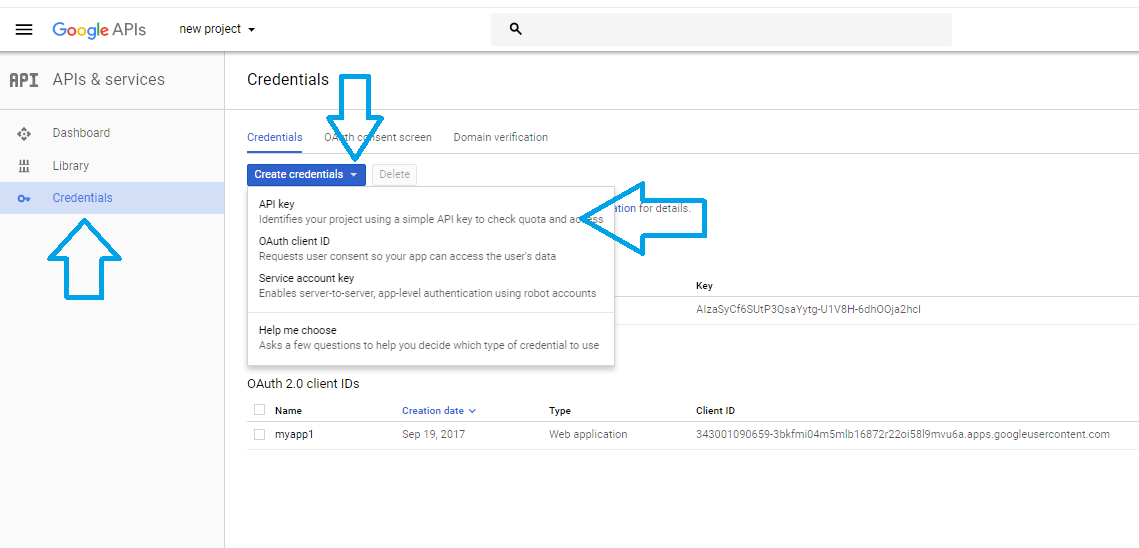Click the Google APIs logo
Viewport: 1139px width, 548px height.
pos(99,30)
